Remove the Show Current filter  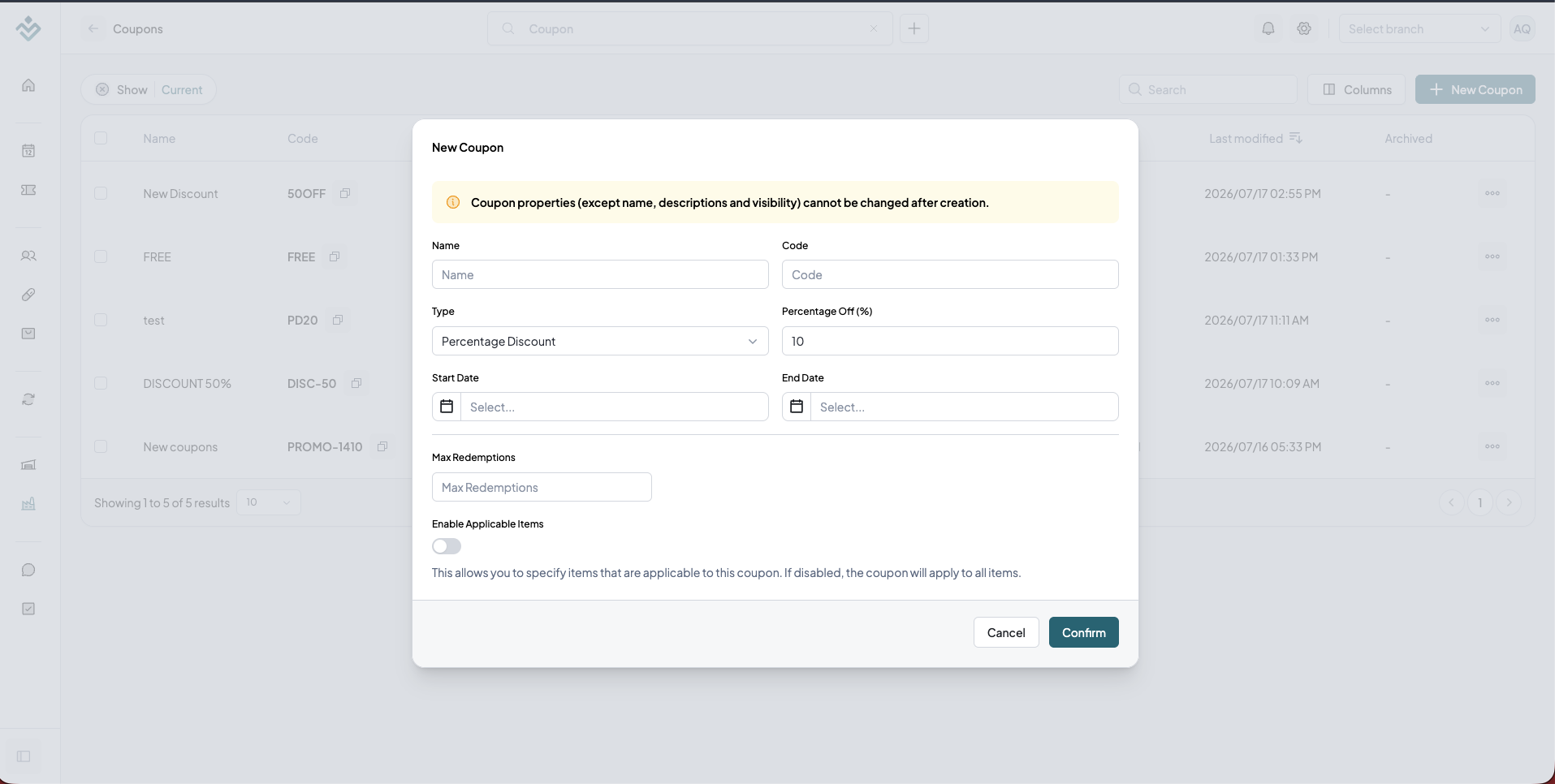click(x=102, y=89)
